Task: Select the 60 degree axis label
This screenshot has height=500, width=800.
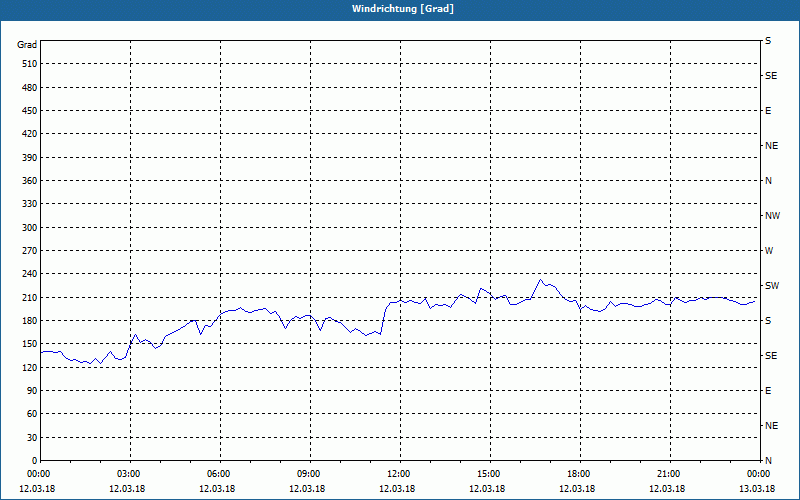Action: click(x=32, y=414)
